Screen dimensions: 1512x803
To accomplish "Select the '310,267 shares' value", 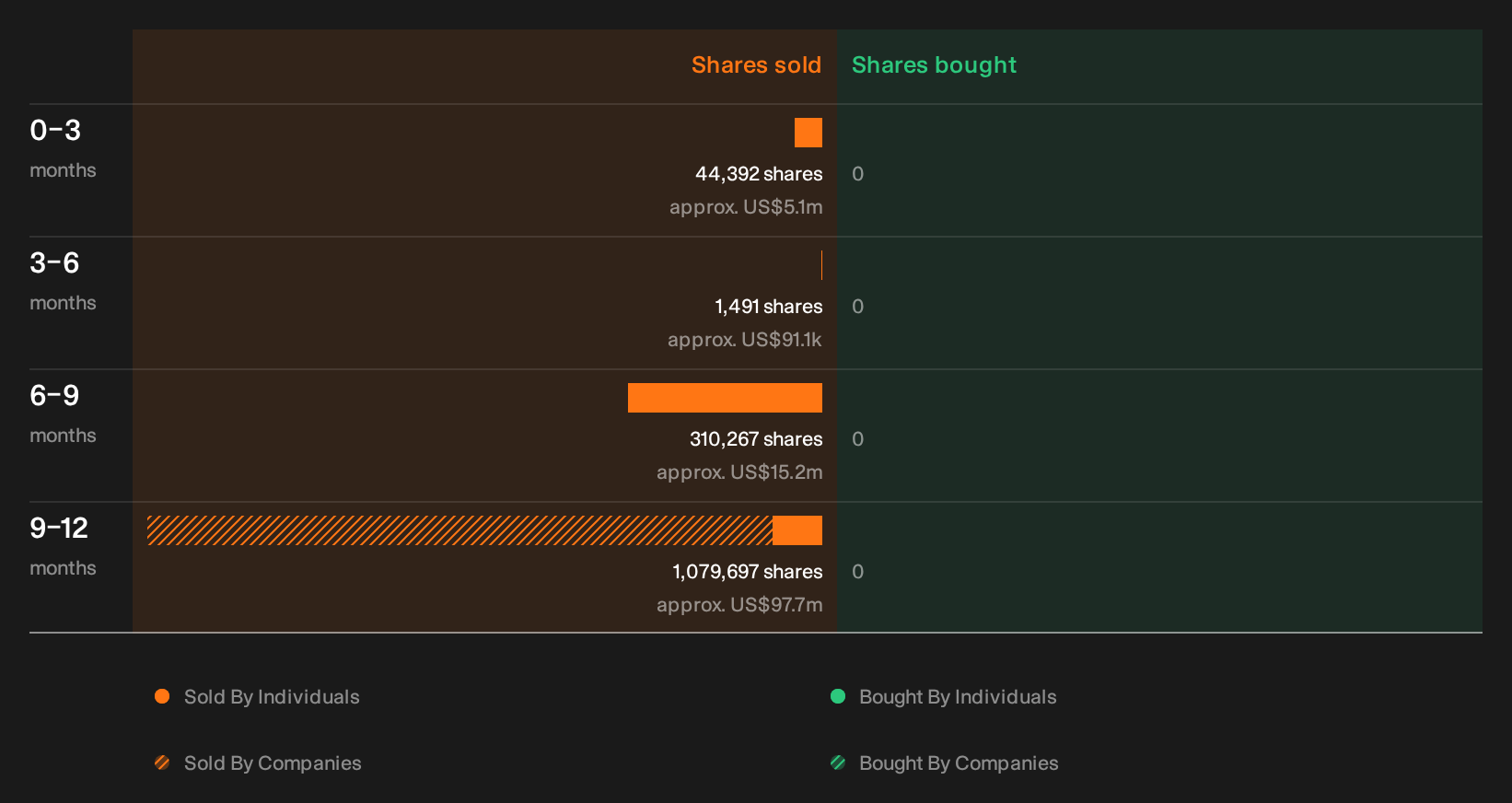I will click(756, 439).
